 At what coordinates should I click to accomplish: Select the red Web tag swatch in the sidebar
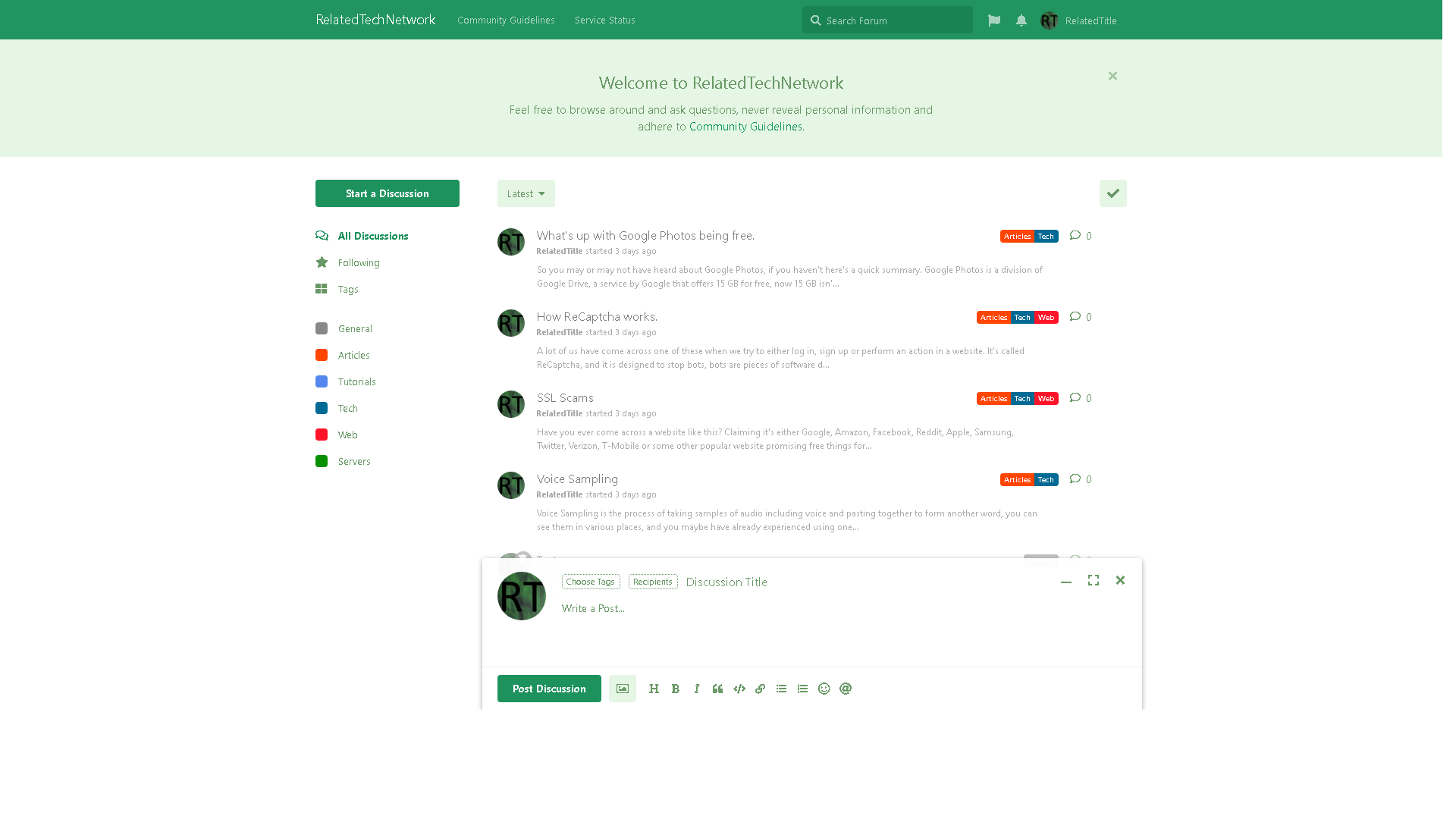pos(322,435)
